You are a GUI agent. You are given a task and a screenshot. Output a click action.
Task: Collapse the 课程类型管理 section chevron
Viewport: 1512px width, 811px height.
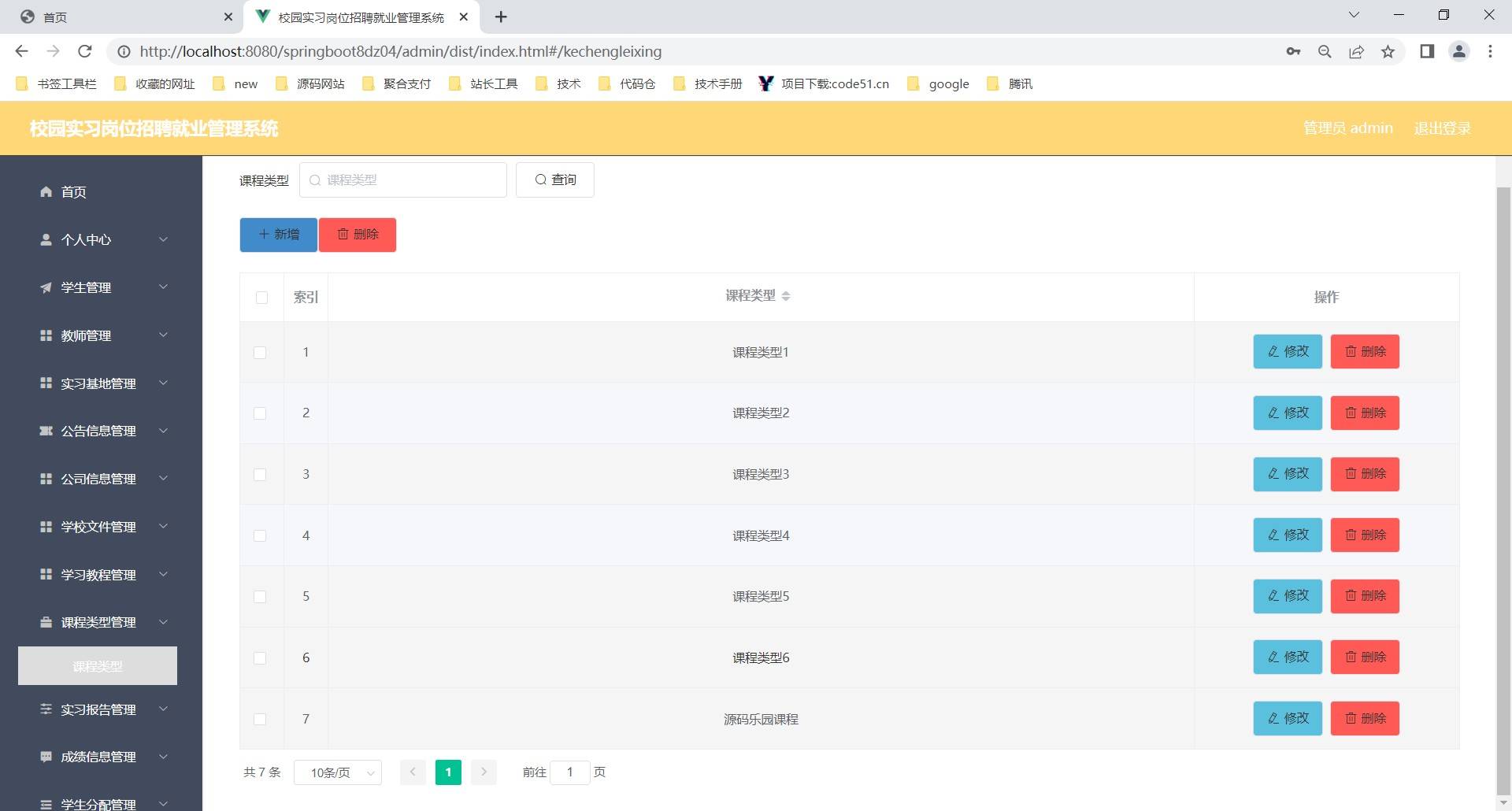pyautogui.click(x=163, y=622)
